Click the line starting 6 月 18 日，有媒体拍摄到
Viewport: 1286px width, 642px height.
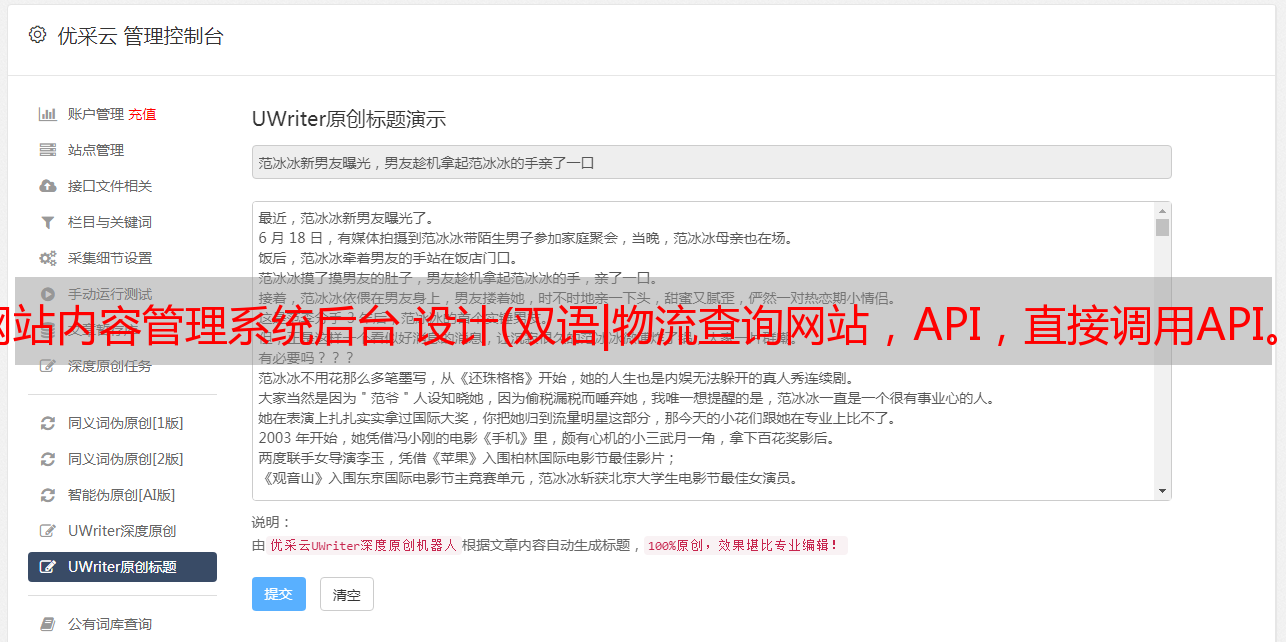click(525, 238)
